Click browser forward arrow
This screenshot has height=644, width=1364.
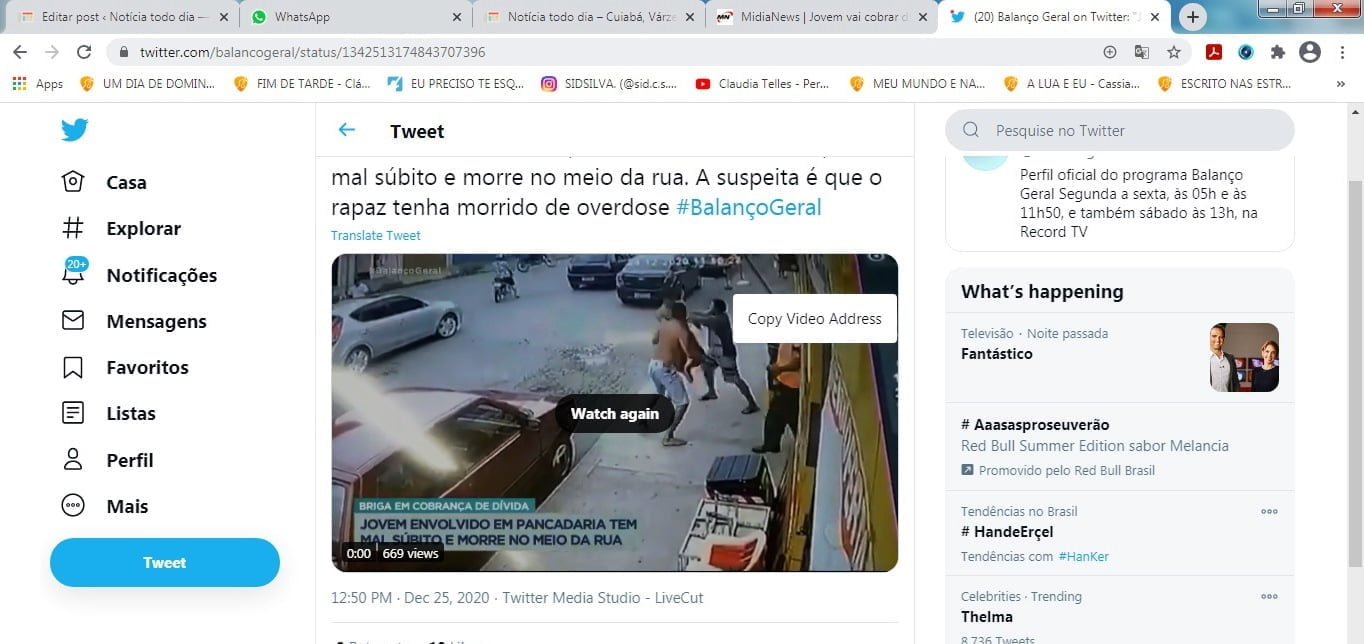52,52
